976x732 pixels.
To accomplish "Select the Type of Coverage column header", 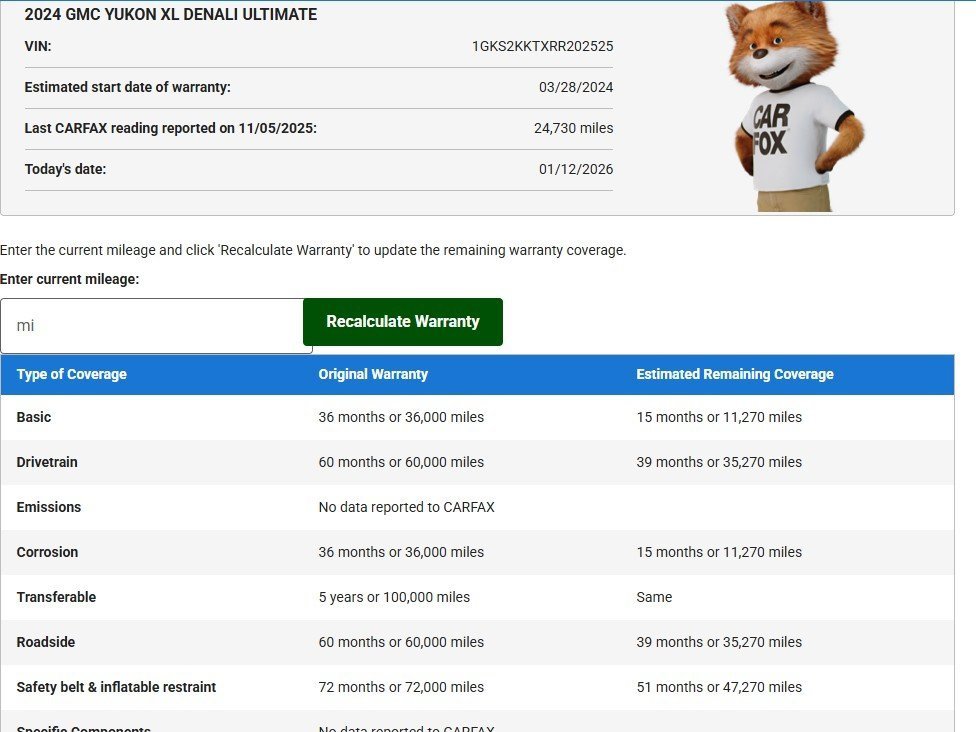I will click(72, 374).
